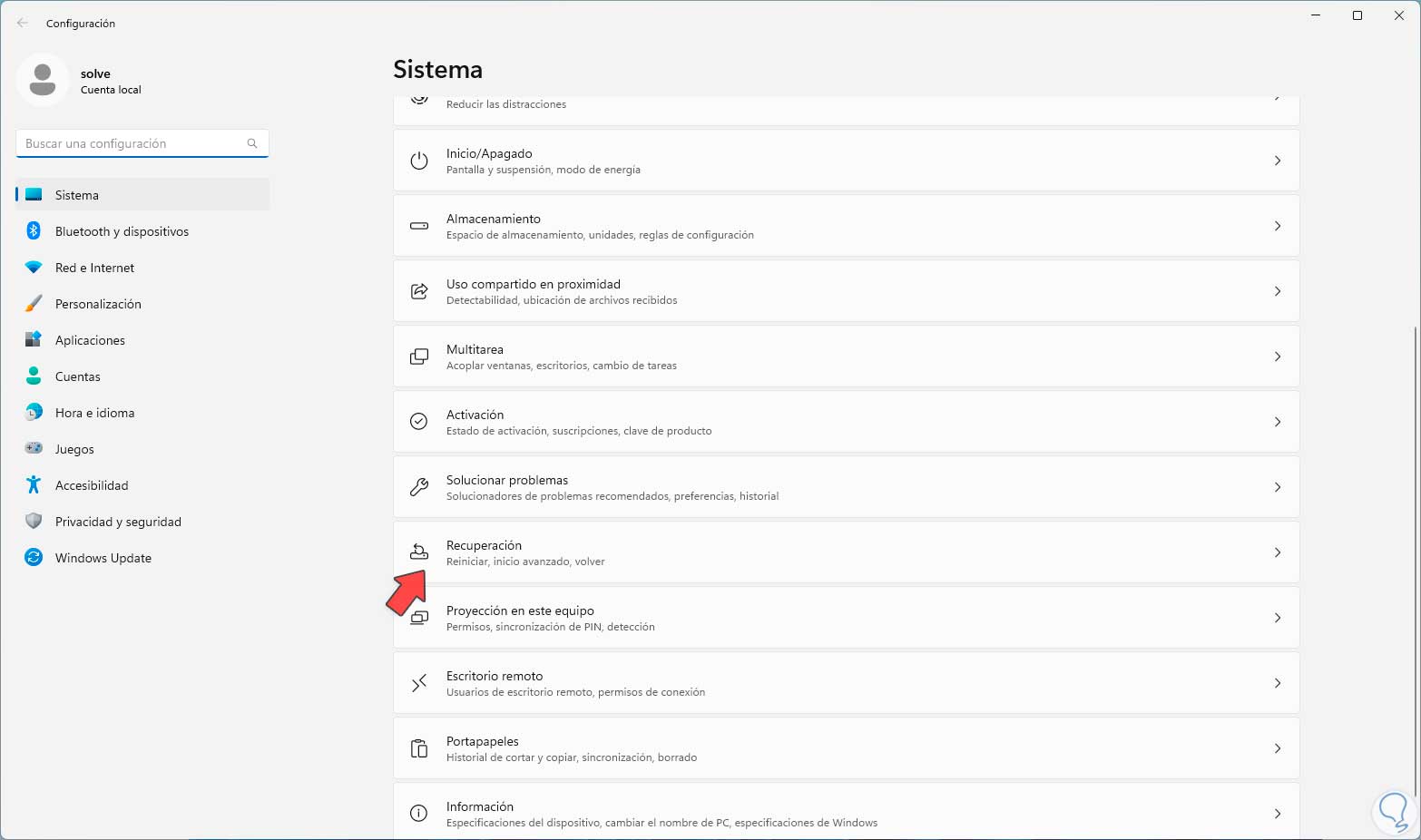This screenshot has width=1421, height=840.
Task: Click the Inicio/Apagado power icon
Action: pyautogui.click(x=419, y=161)
